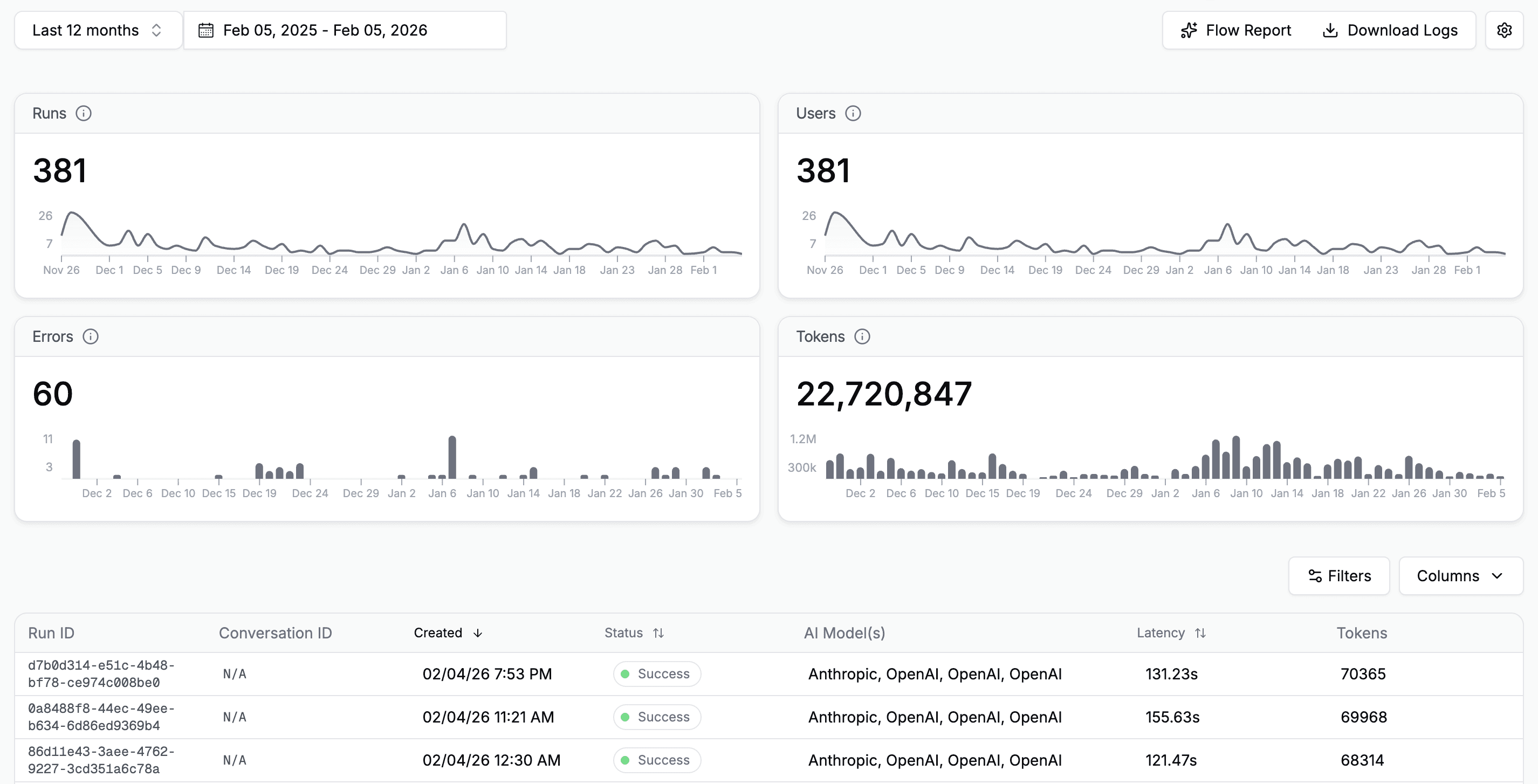Image resolution: width=1538 pixels, height=784 pixels.
Task: Click the Tokens info icon
Action: point(862,337)
